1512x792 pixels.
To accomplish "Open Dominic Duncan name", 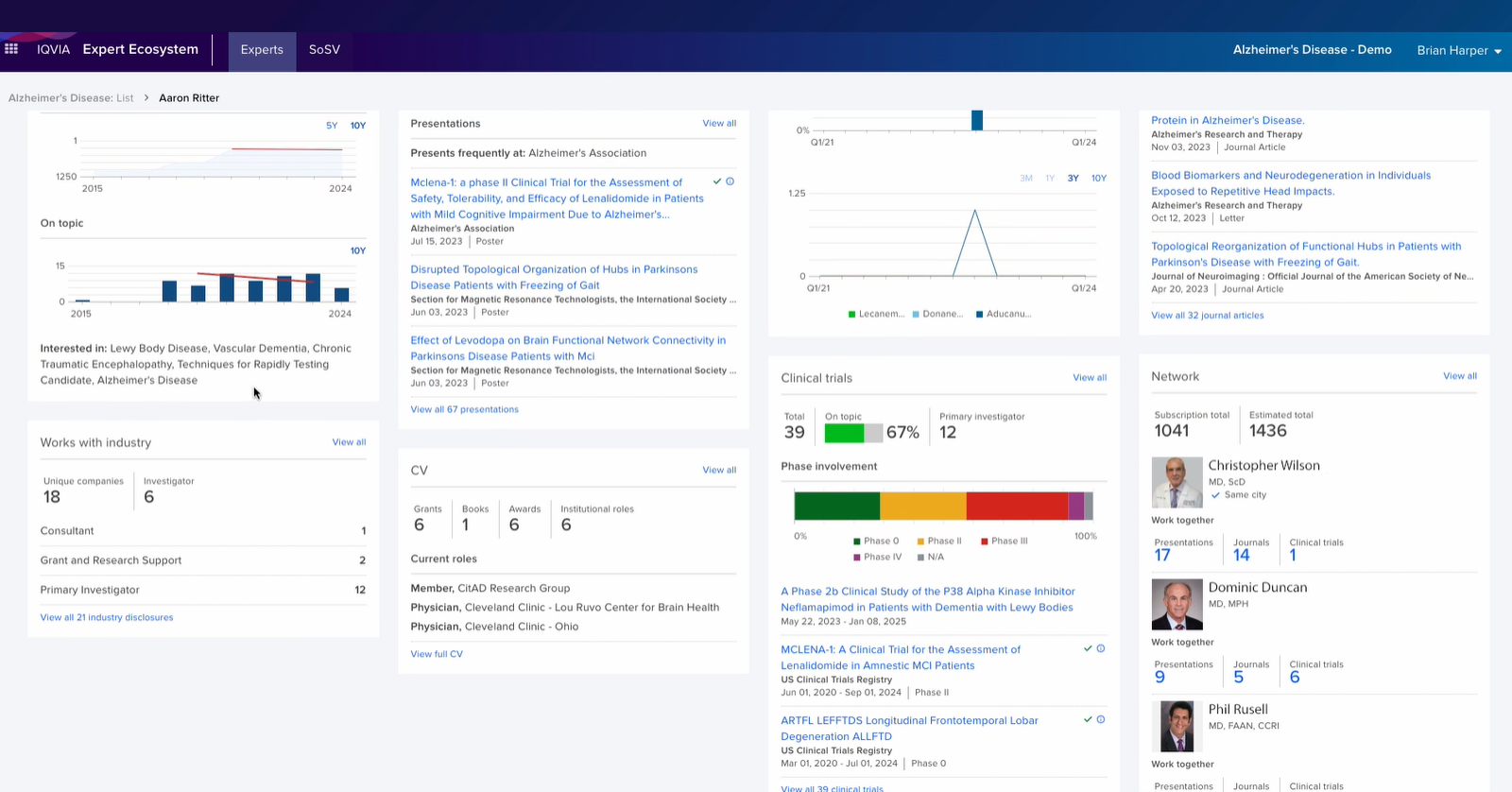I will coord(1258,587).
